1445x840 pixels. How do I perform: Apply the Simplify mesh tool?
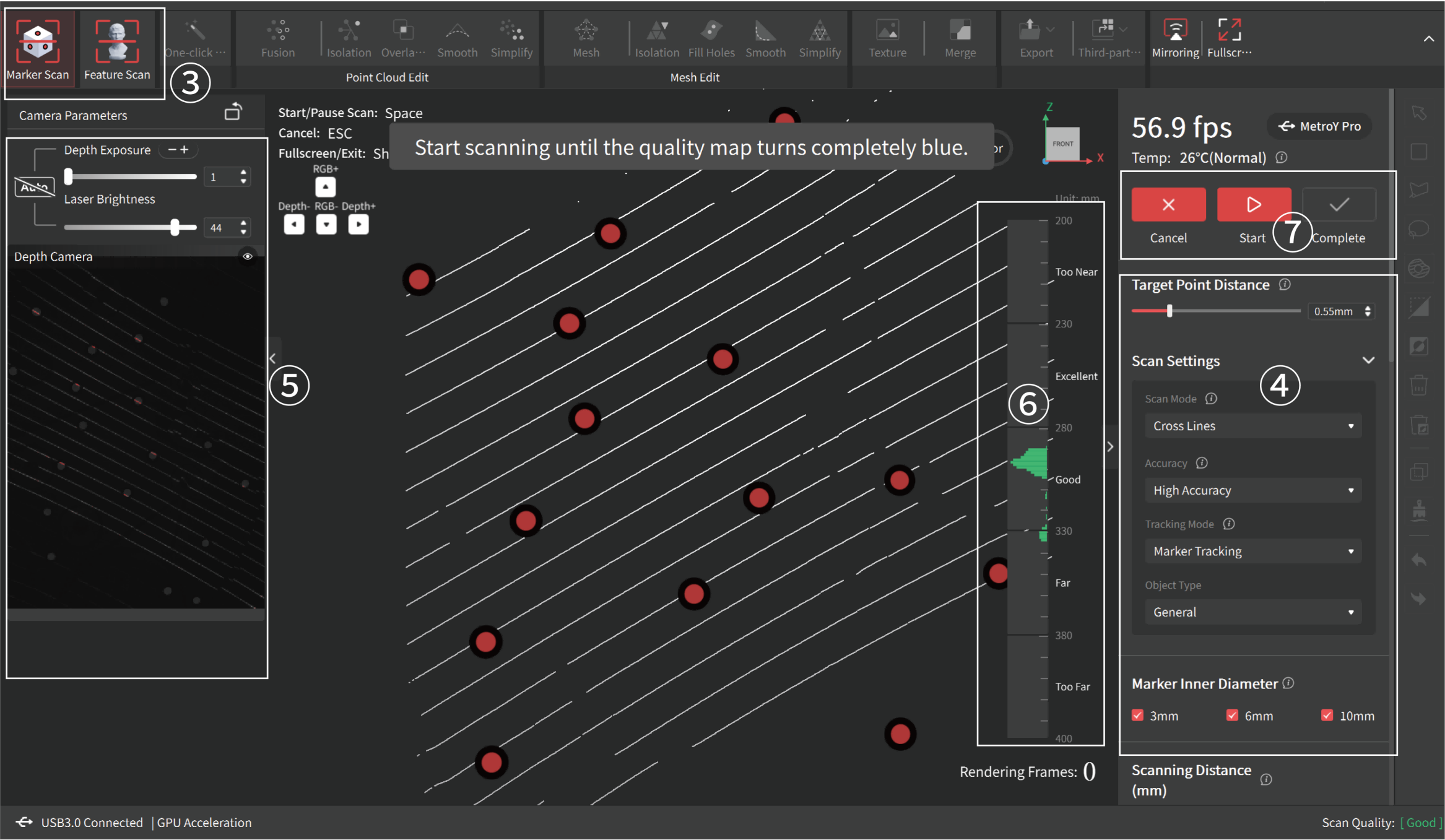[x=819, y=37]
